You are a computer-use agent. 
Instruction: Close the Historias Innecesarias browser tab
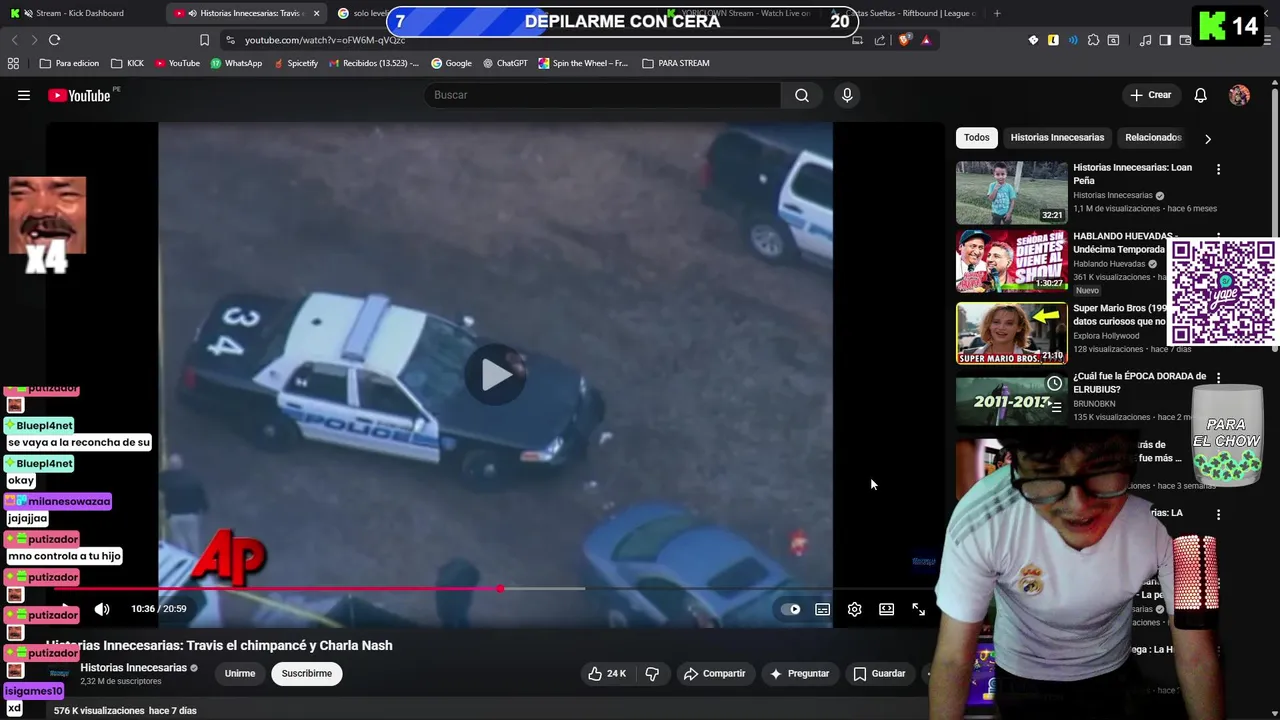click(x=317, y=13)
